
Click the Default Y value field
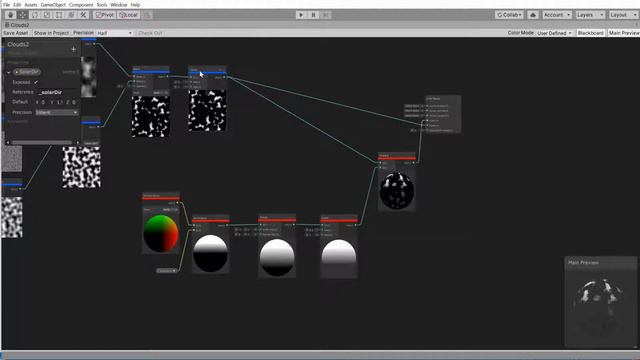pos(59,102)
